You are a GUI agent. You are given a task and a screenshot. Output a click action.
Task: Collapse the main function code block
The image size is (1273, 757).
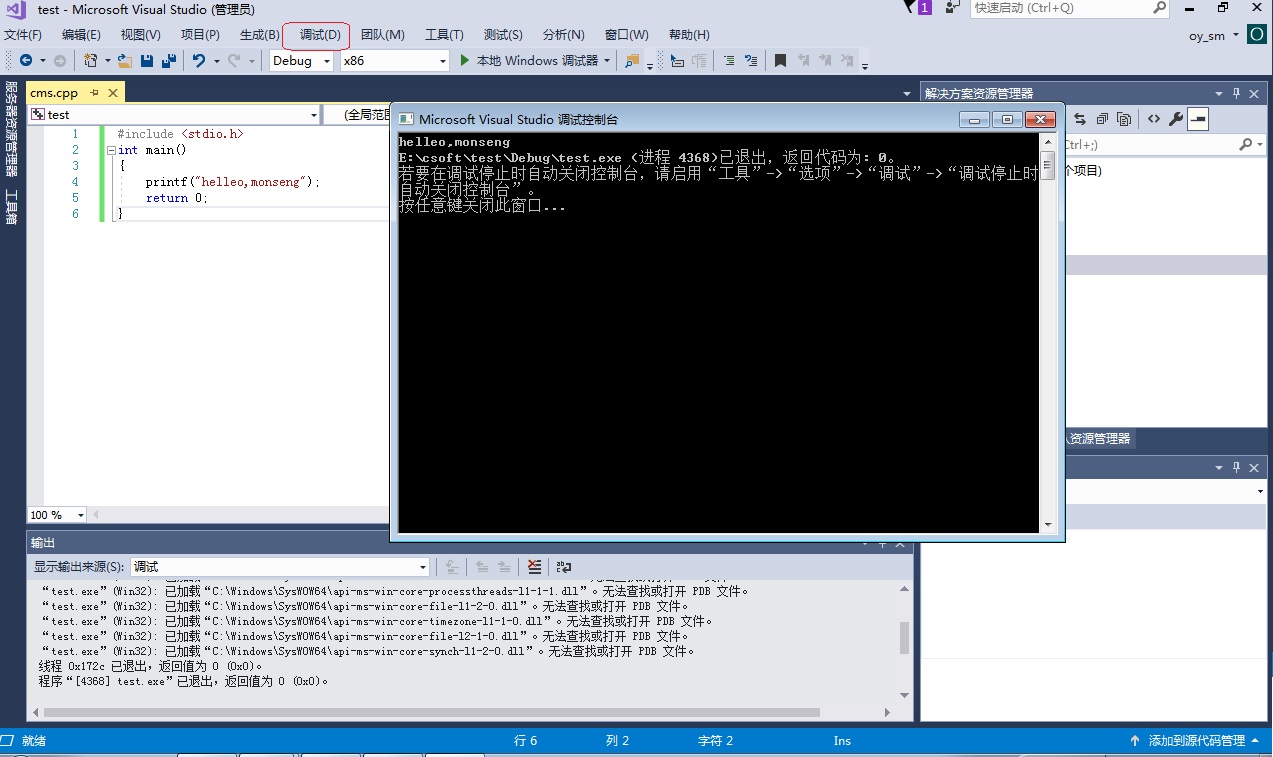coord(110,150)
